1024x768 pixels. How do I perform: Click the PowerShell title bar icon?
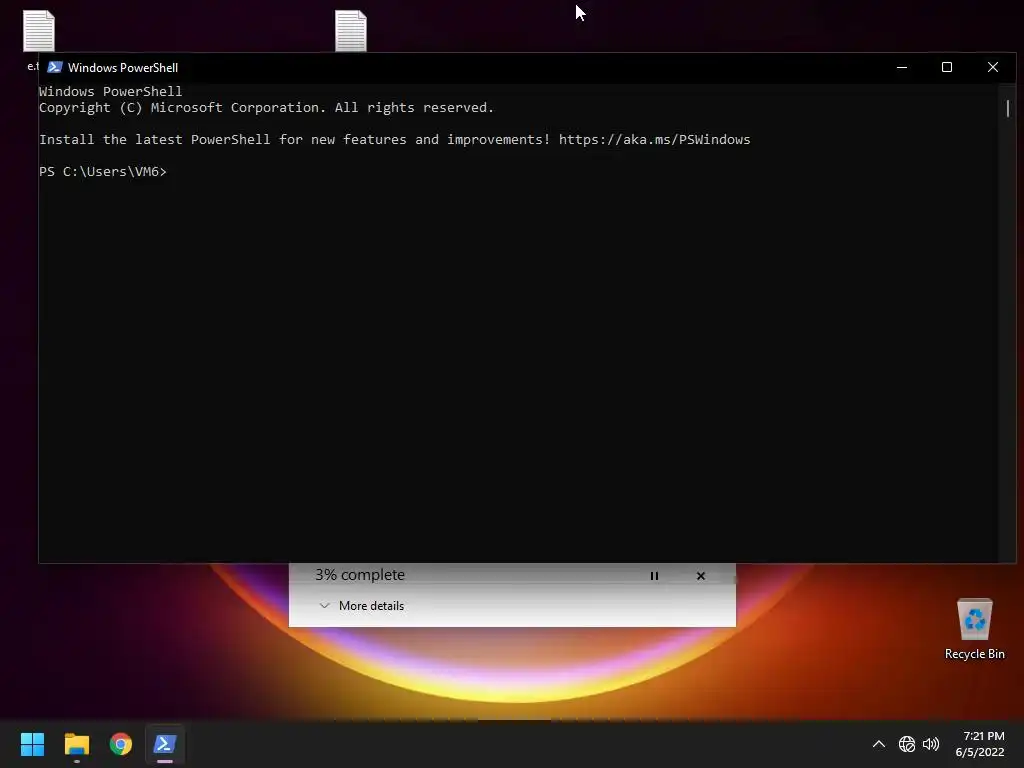[55, 67]
